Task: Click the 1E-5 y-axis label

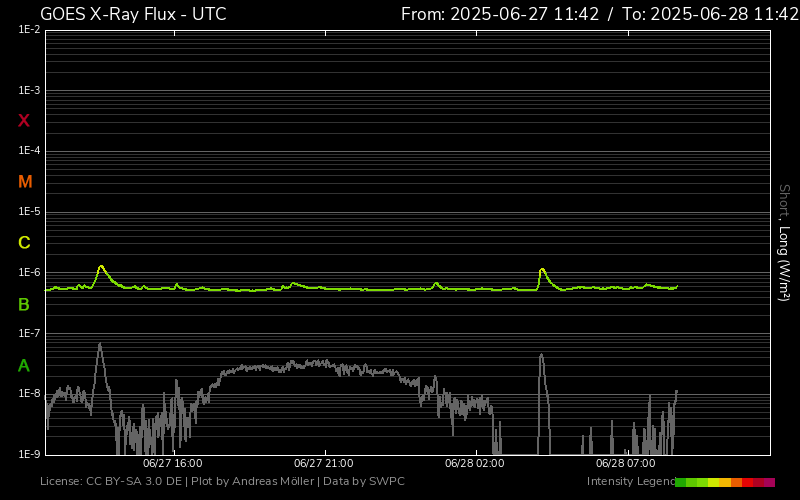Action: click(29, 212)
